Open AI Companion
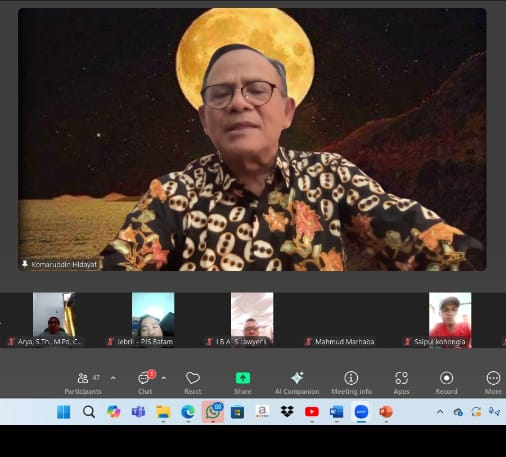This screenshot has width=506, height=457. tap(297, 383)
